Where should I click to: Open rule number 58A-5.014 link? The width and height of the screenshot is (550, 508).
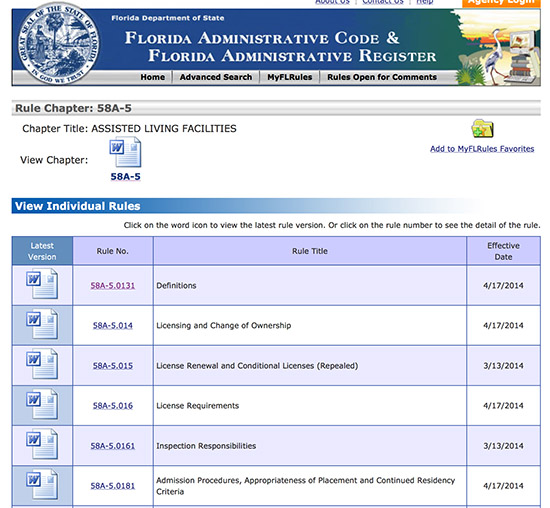coord(113,326)
